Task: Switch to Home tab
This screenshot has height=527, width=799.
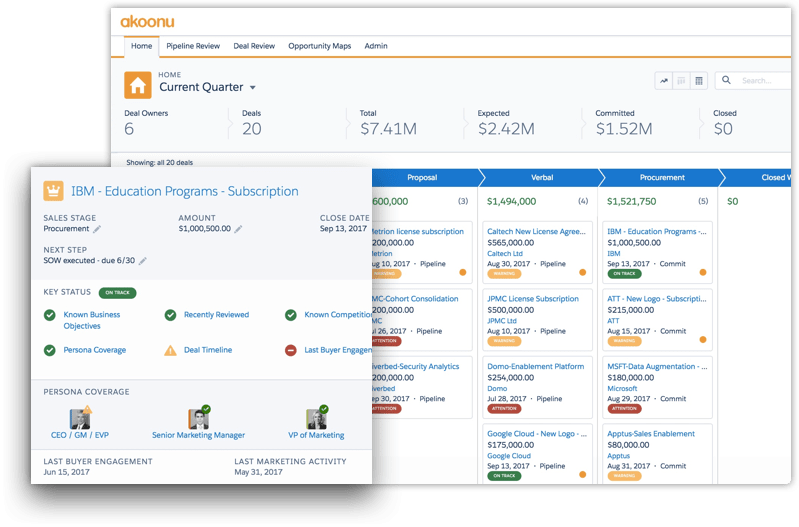Action: (142, 46)
